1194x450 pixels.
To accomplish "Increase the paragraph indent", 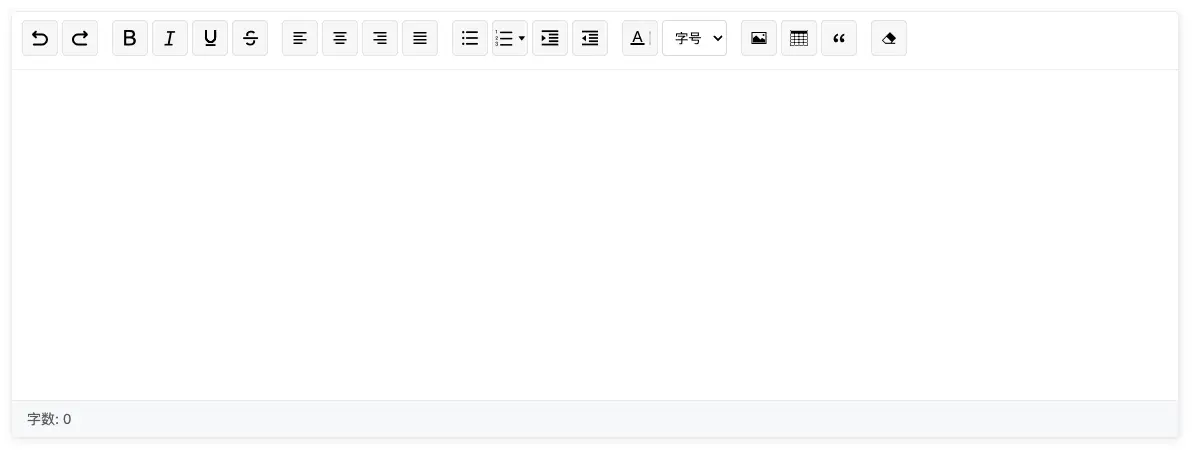I will coord(550,38).
